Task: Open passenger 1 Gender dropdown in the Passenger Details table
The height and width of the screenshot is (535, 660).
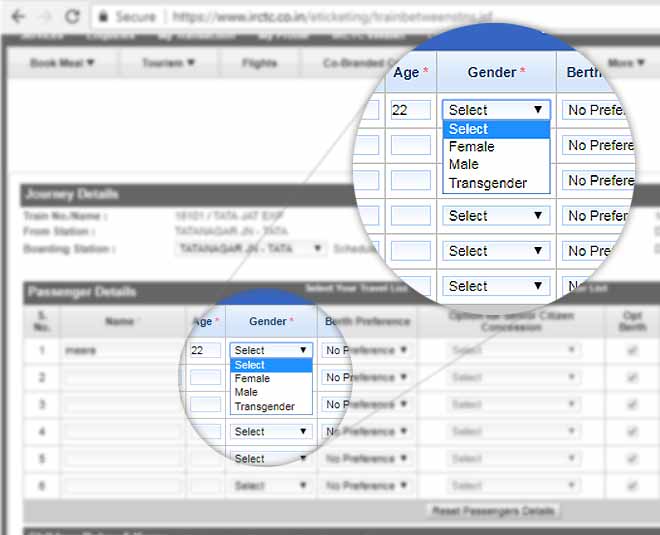Action: [271, 350]
